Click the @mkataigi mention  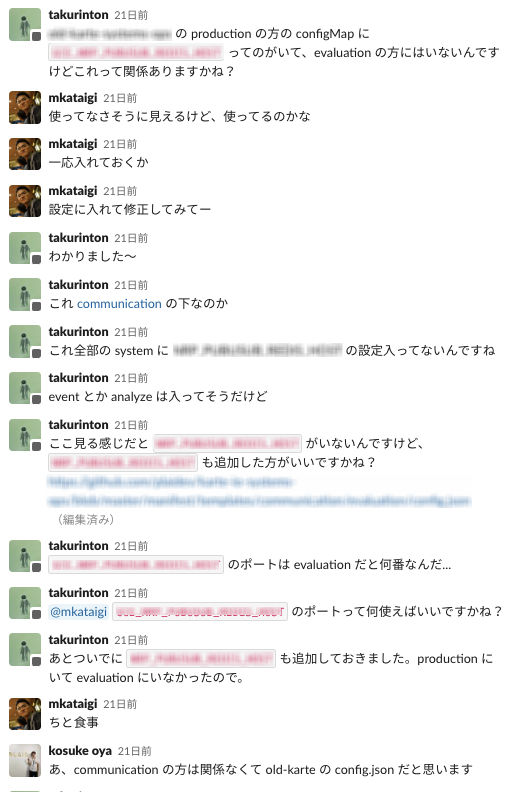78,612
